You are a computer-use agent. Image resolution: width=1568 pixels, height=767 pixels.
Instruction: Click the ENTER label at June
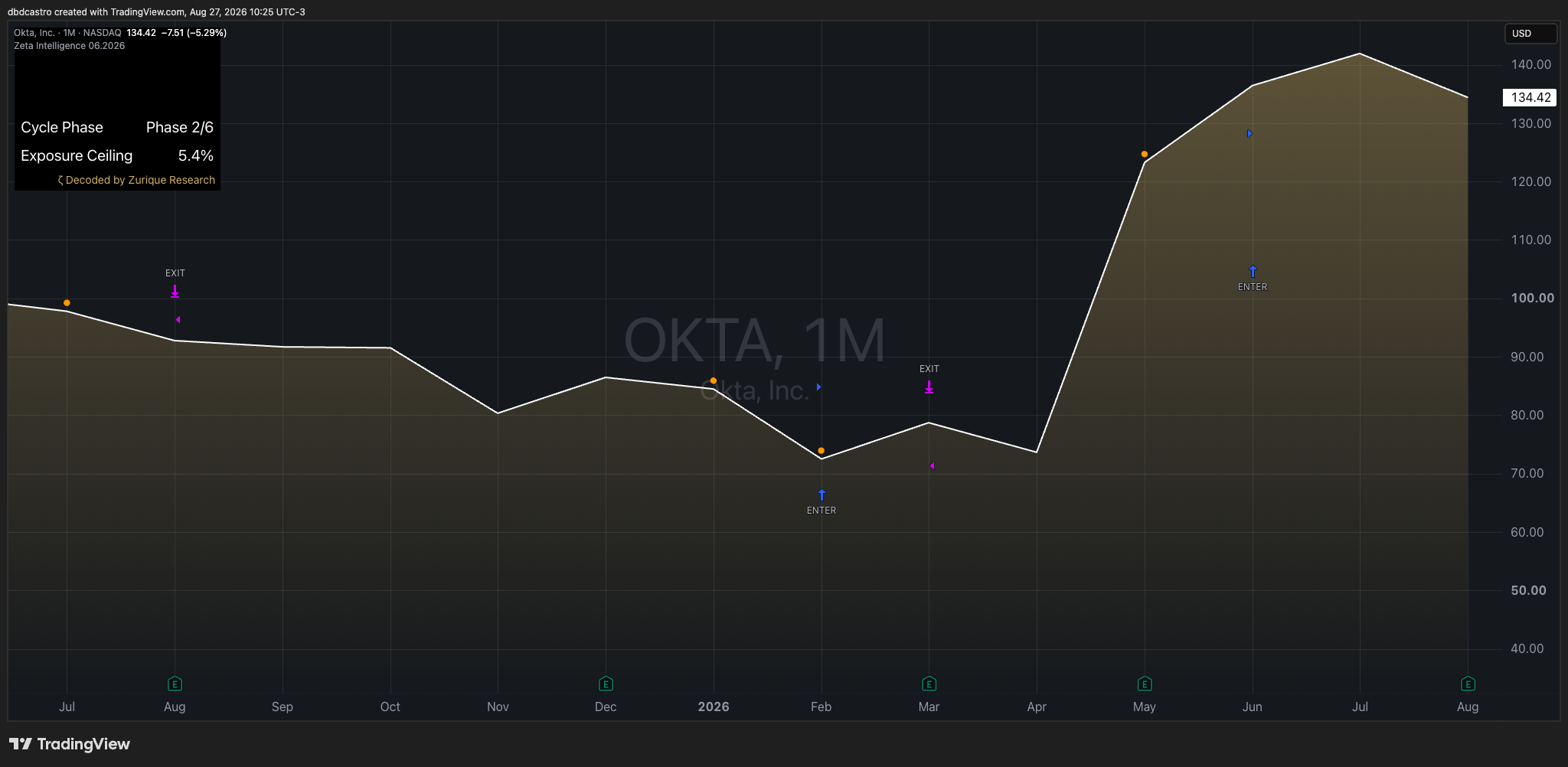coord(1253,287)
